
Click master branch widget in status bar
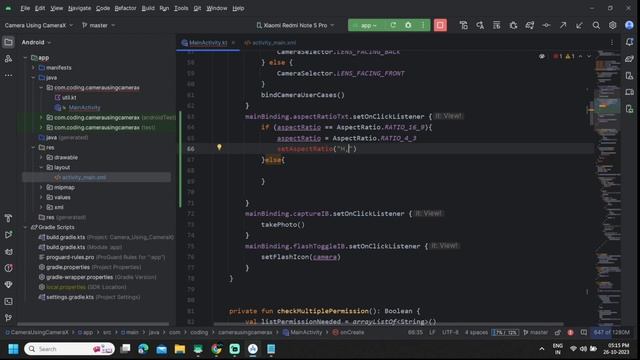(x=536, y=332)
